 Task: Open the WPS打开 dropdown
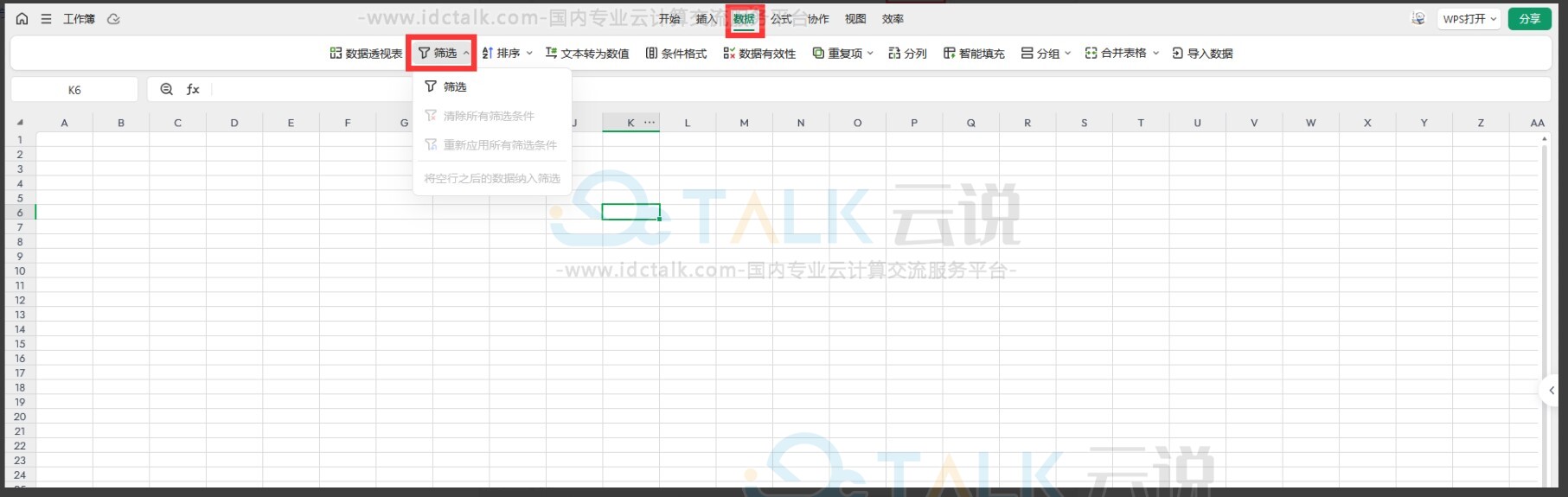pos(1469,18)
